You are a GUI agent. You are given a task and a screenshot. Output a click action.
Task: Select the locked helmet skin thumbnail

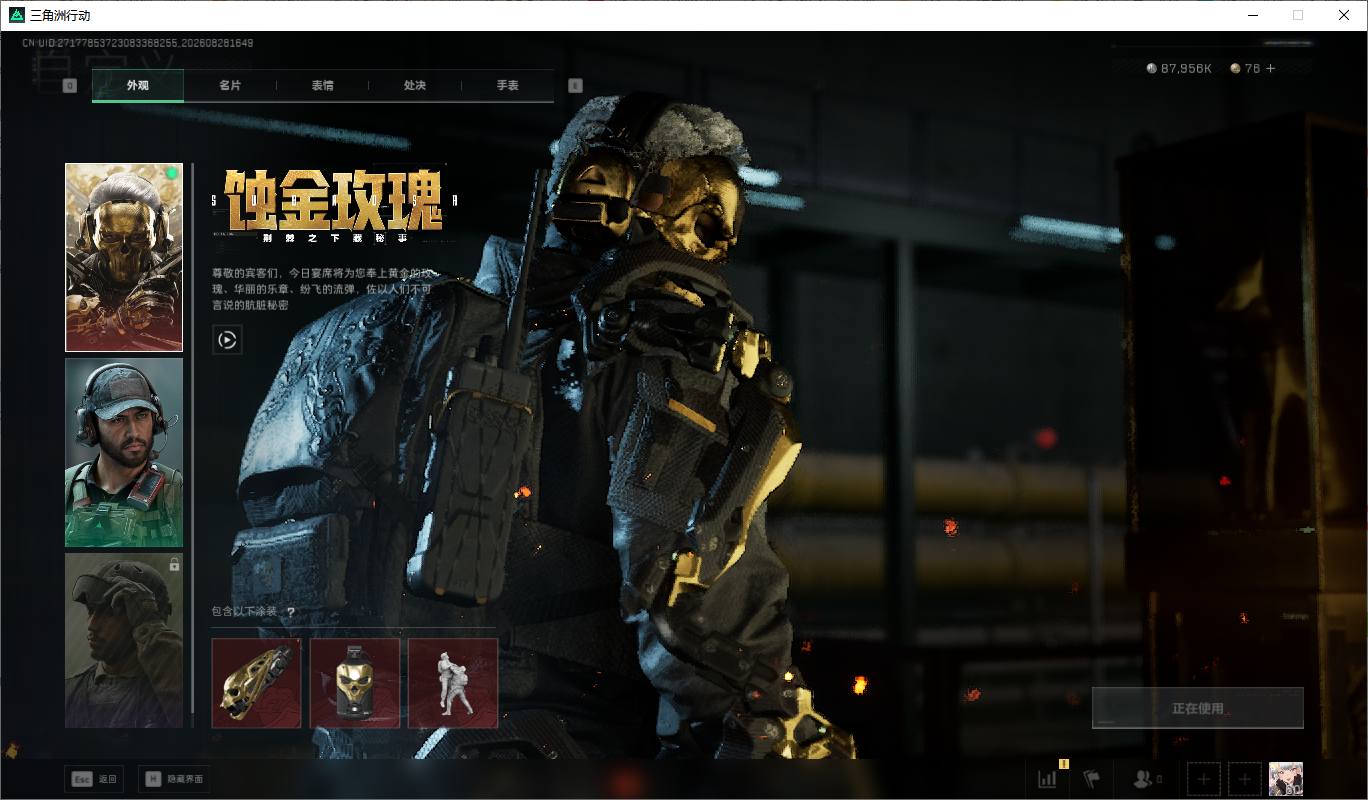click(124, 640)
